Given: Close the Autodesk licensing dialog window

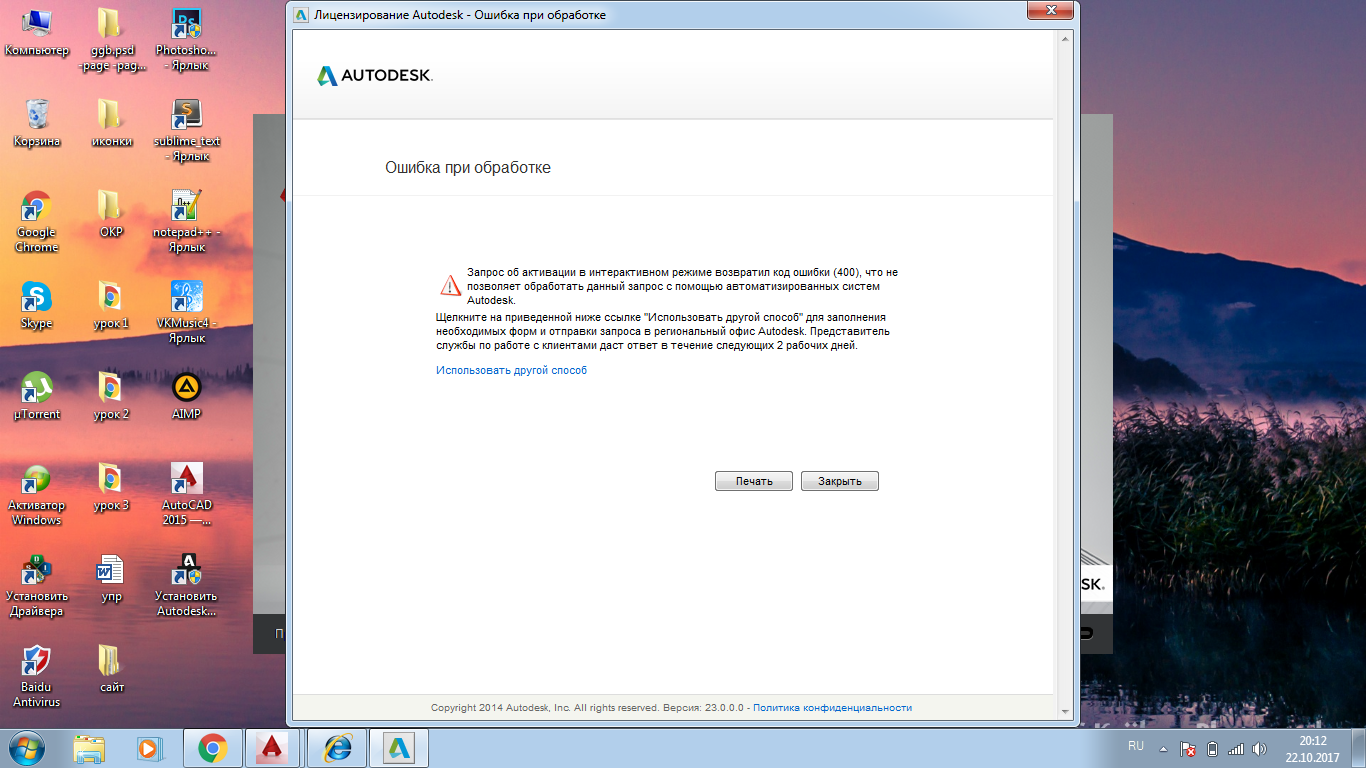Looking at the screenshot, I should [1049, 10].
